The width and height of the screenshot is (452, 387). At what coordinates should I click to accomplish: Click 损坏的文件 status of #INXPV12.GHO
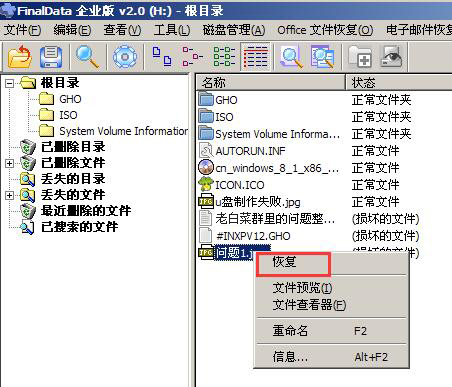pyautogui.click(x=385, y=236)
